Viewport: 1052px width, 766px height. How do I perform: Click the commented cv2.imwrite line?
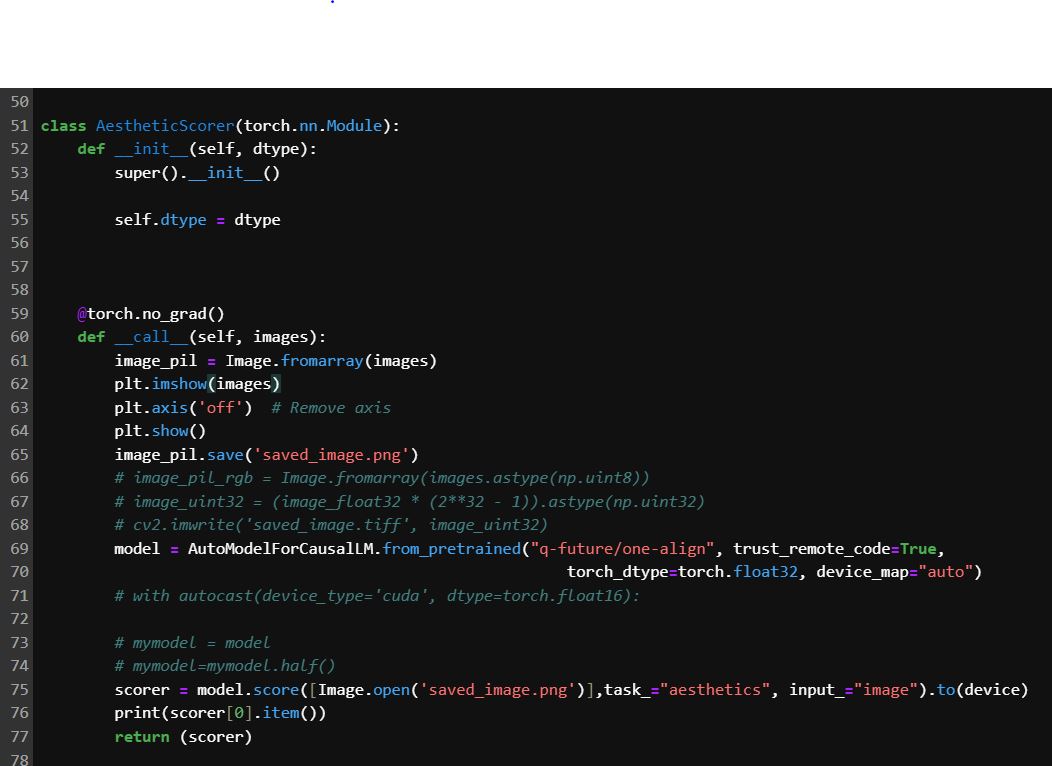pyautogui.click(x=330, y=525)
